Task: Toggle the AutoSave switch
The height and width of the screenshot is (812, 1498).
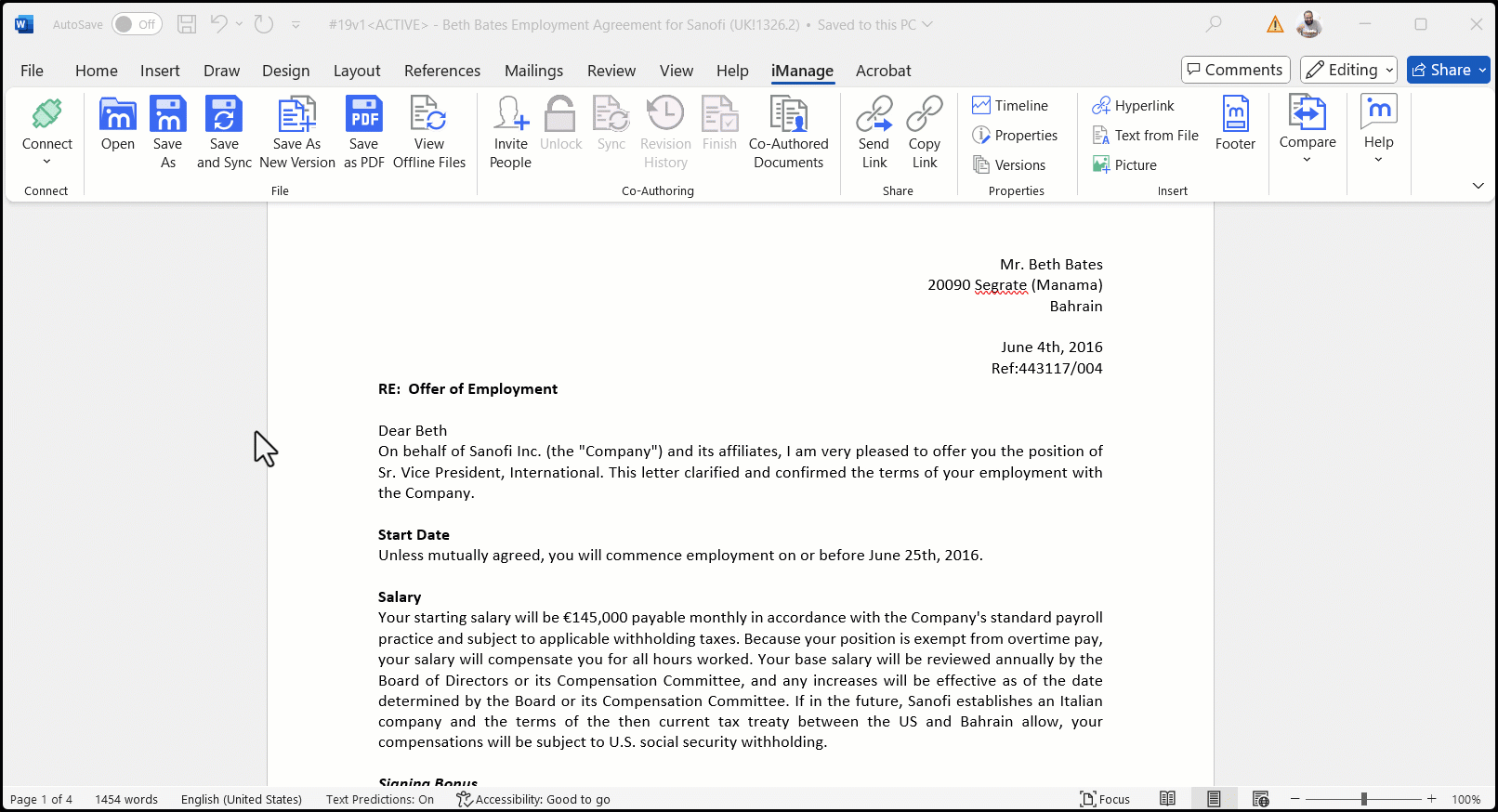Action: click(137, 24)
